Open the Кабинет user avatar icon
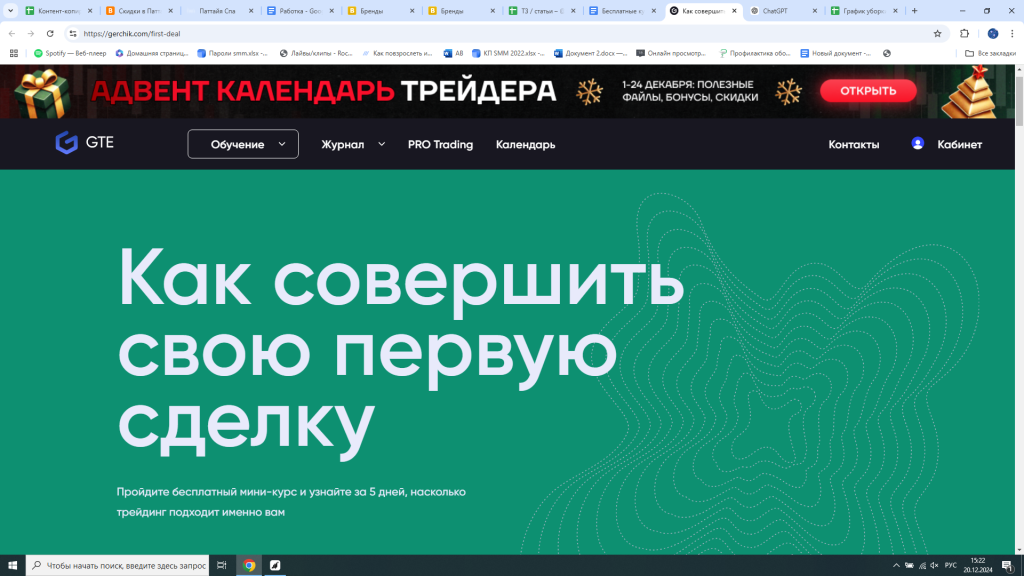Image resolution: width=1024 pixels, height=576 pixels. [x=918, y=144]
